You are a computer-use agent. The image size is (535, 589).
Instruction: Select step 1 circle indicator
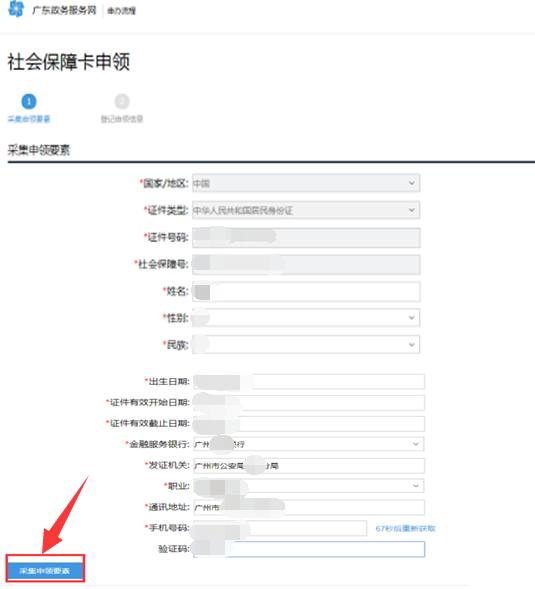tap(29, 101)
